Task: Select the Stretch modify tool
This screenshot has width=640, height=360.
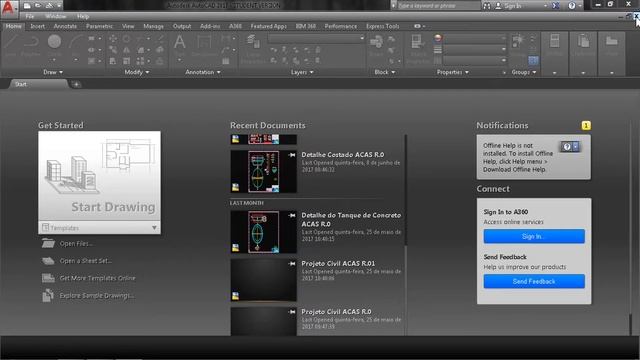Action: 113,61
